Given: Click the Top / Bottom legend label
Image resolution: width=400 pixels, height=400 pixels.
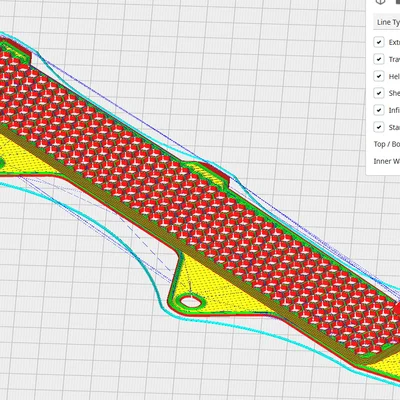Looking at the screenshot, I should tap(387, 144).
